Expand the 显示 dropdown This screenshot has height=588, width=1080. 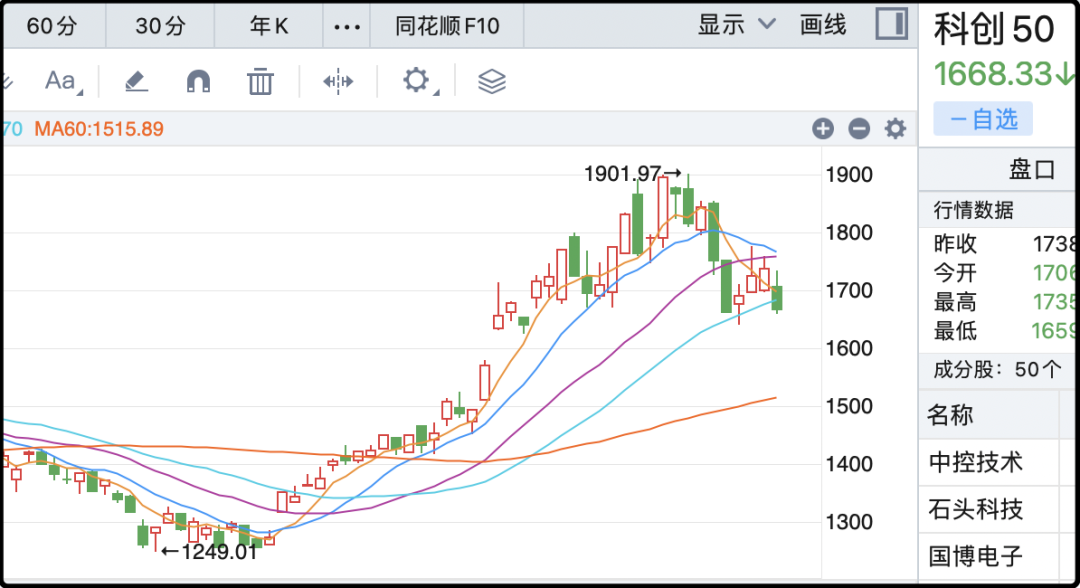(x=737, y=25)
